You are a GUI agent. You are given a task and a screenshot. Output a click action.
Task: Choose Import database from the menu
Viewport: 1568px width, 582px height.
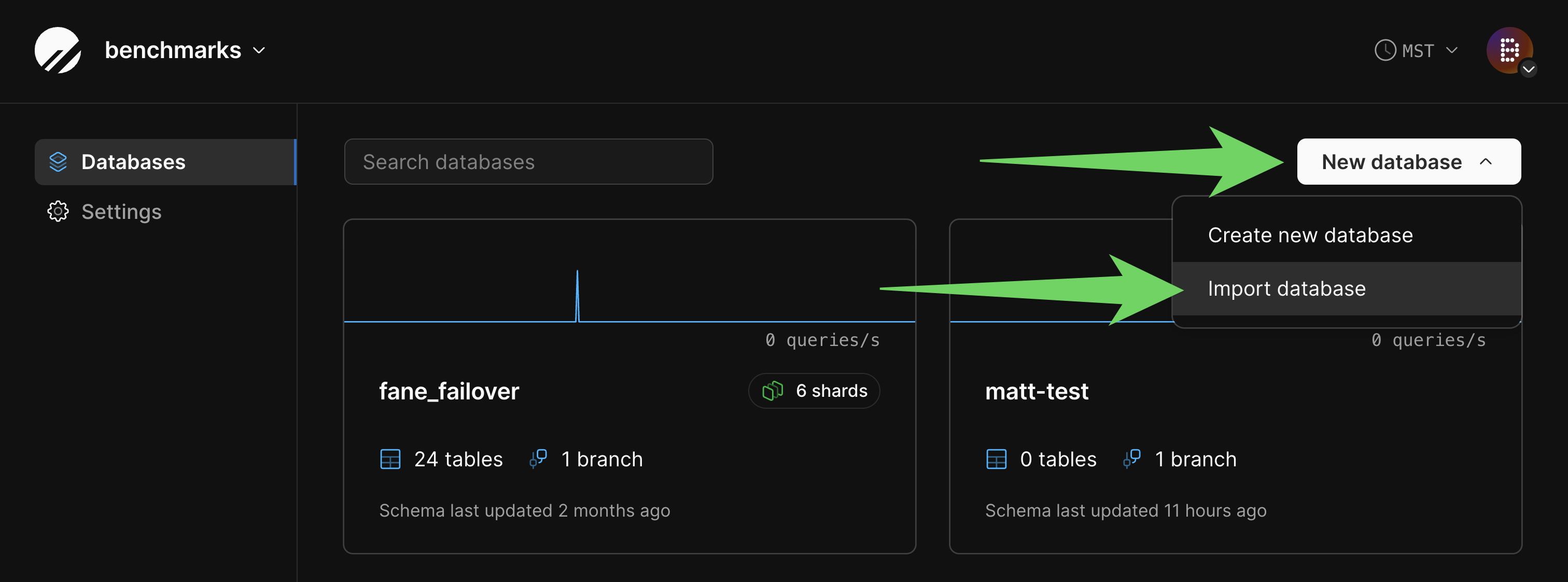click(x=1286, y=288)
